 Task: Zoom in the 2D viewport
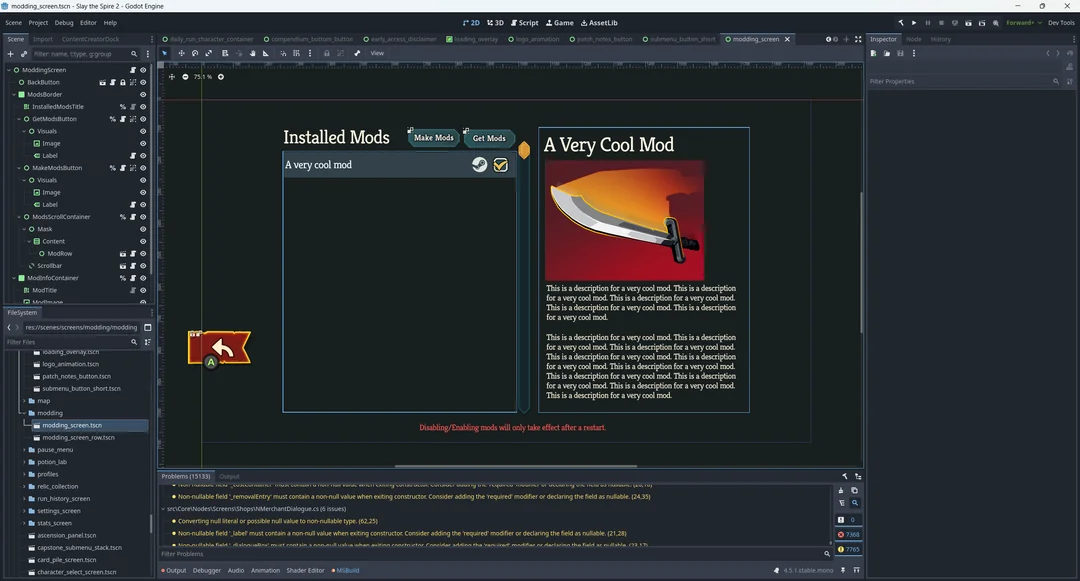point(221,77)
